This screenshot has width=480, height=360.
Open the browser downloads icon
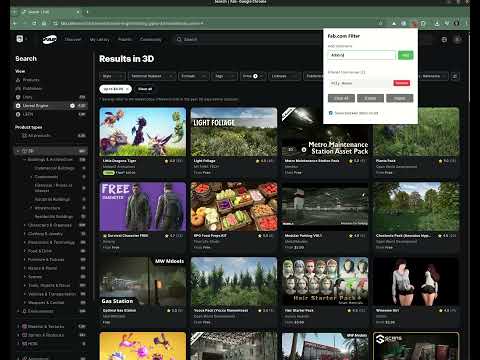(437, 23)
